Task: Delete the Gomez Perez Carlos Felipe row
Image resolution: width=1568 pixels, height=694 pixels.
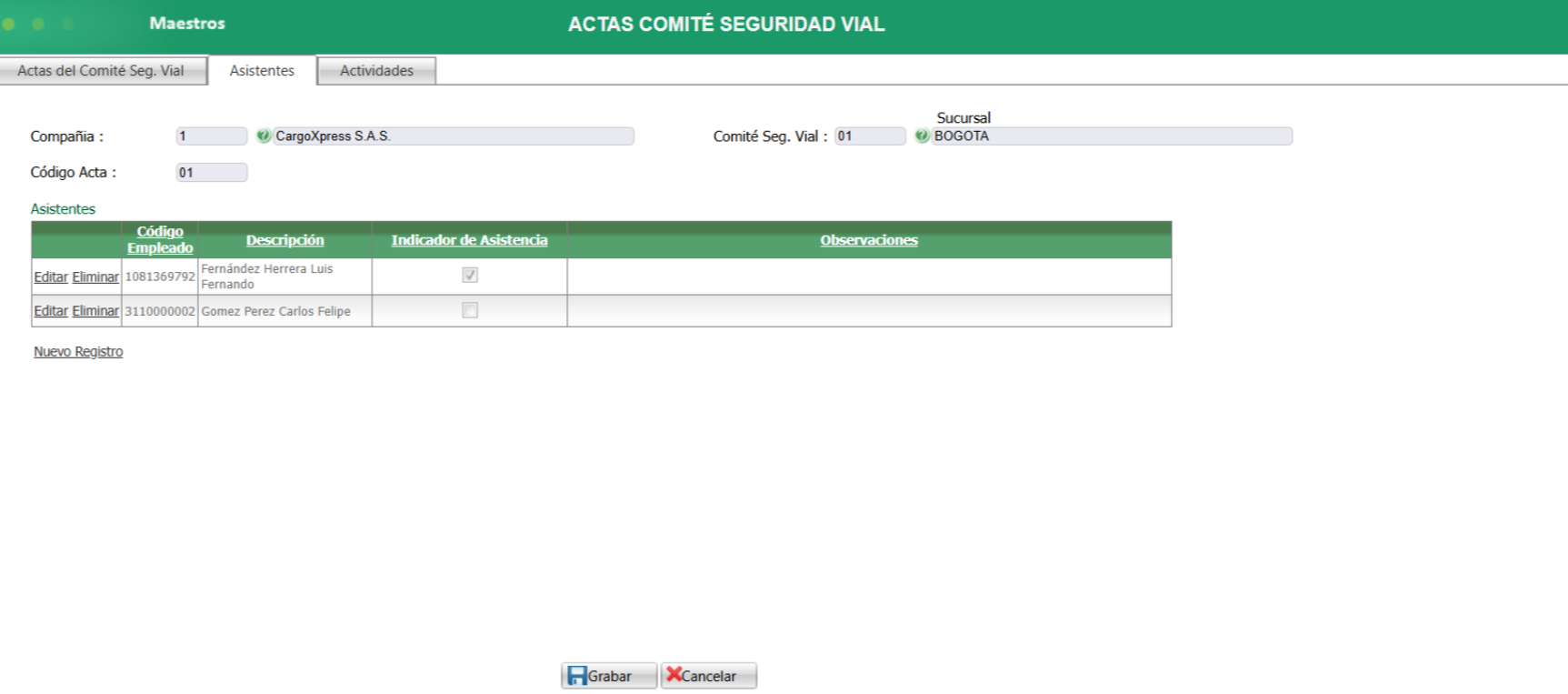Action: (x=95, y=311)
